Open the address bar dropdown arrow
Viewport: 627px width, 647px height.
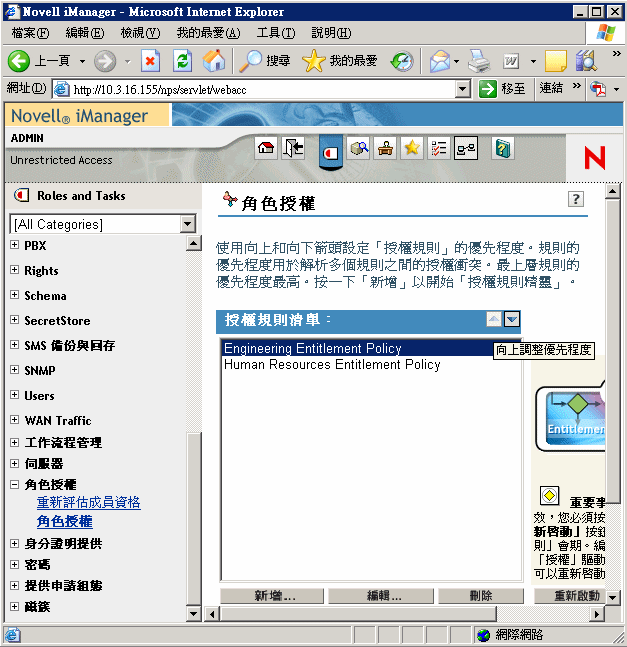[463, 89]
